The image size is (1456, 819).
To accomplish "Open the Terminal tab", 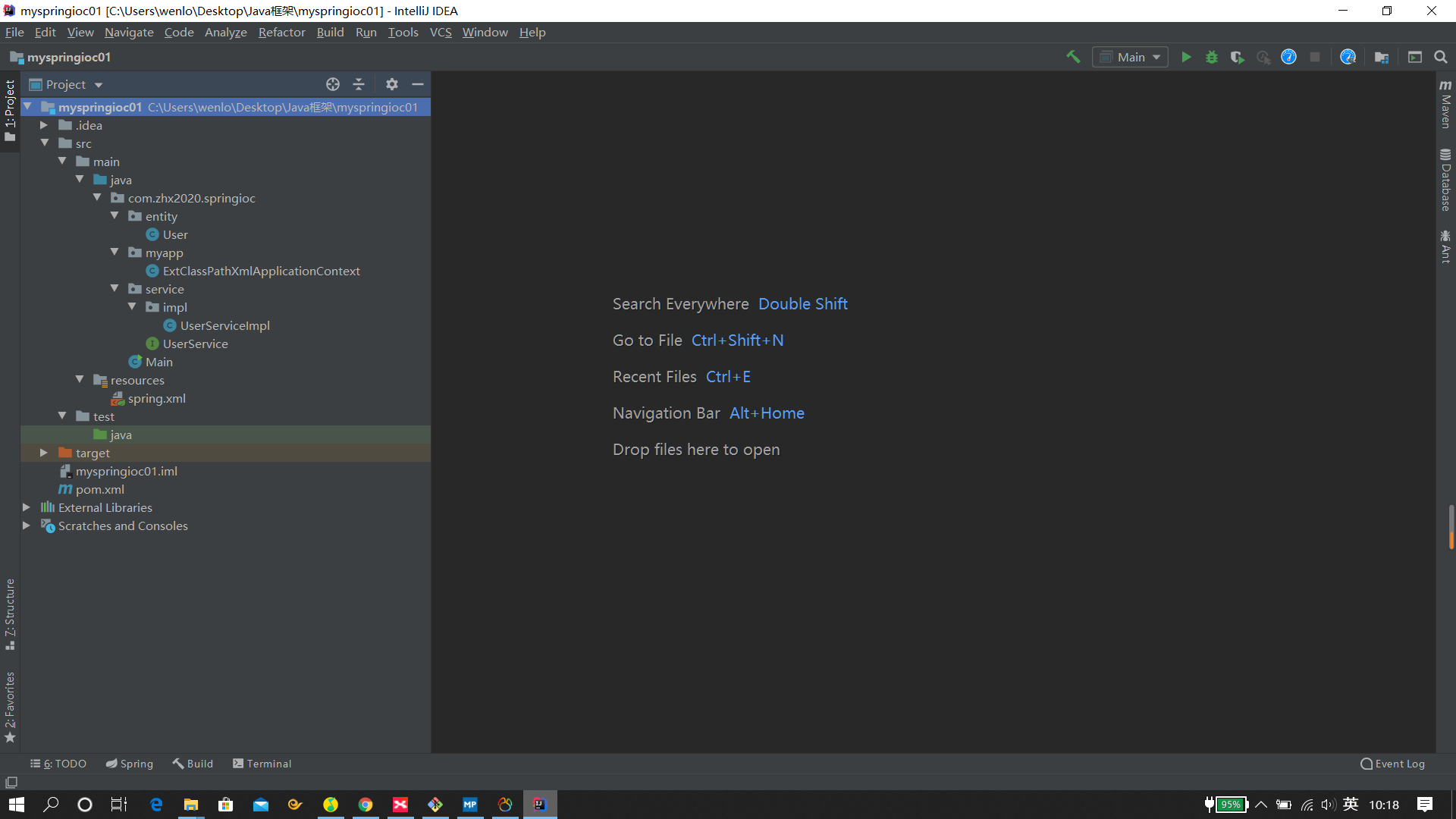I will click(262, 764).
